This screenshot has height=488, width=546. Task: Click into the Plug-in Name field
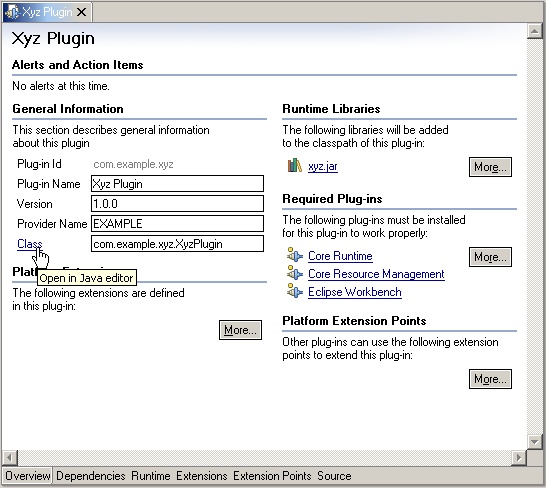(177, 184)
